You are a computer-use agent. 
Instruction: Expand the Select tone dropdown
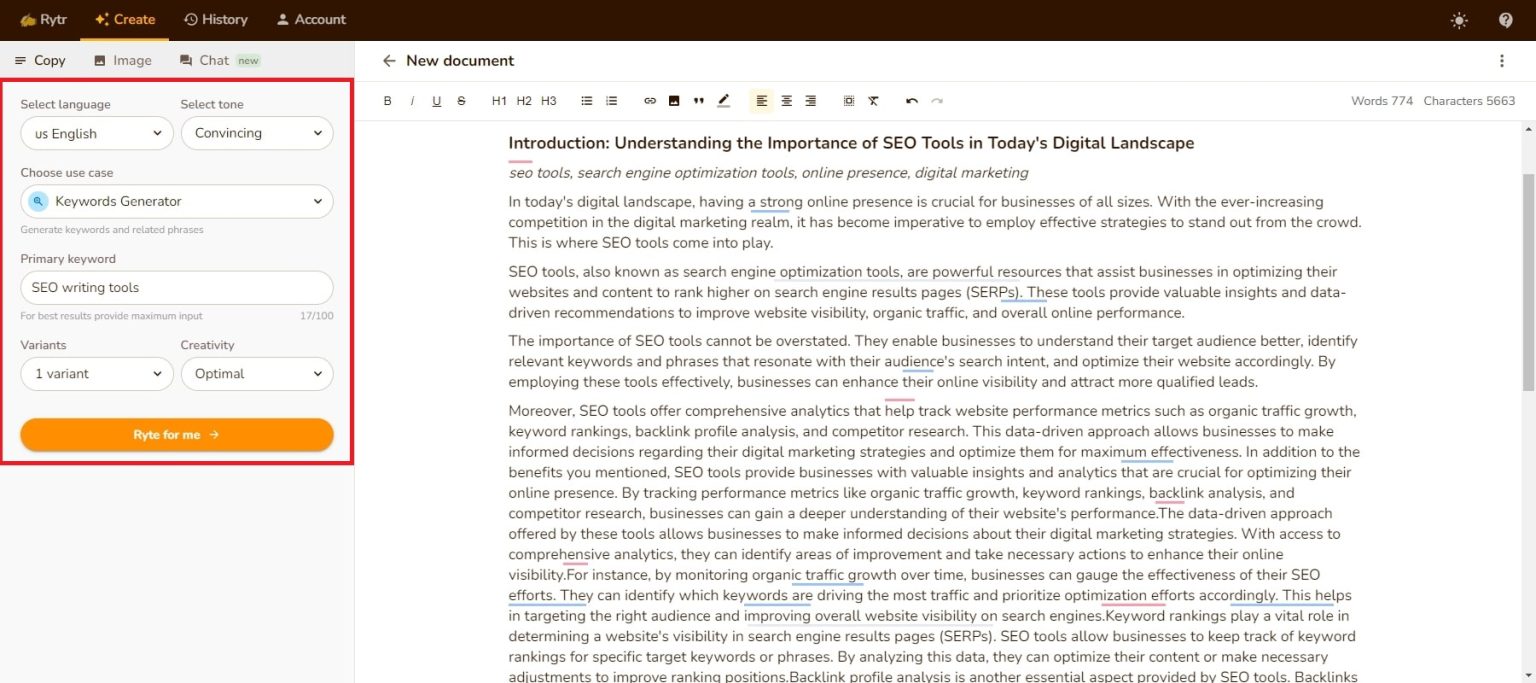point(257,133)
